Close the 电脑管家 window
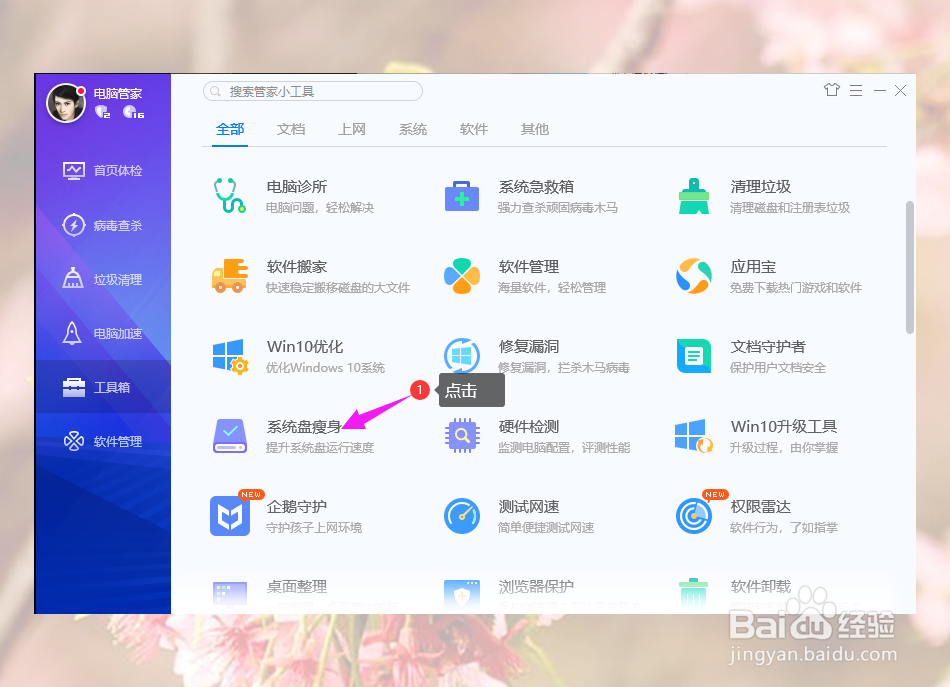Viewport: 950px width, 687px height. tap(900, 91)
